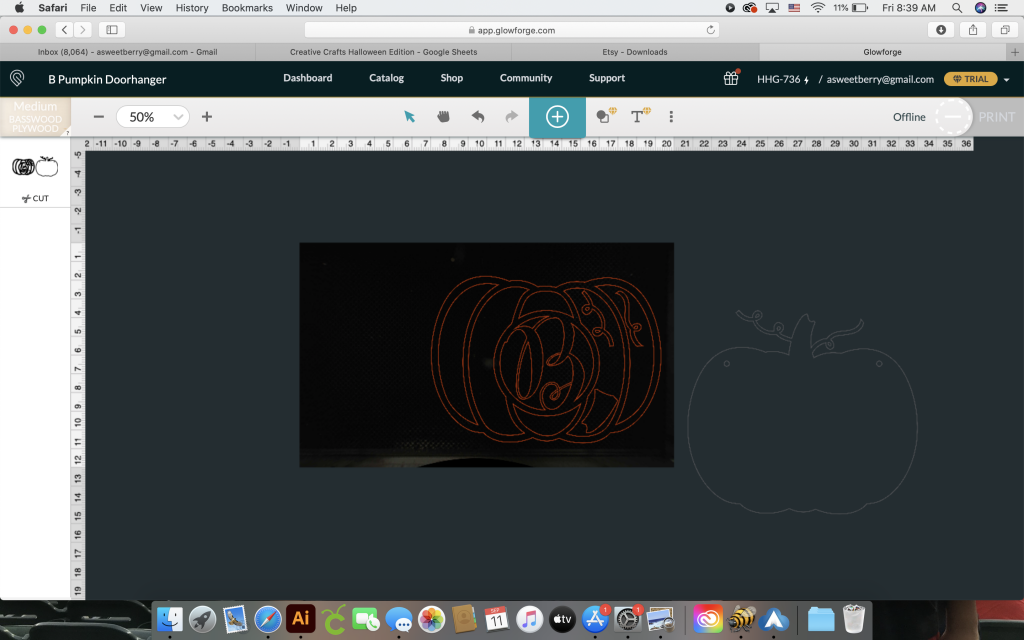Activate the hand pan tool

pyautogui.click(x=443, y=116)
